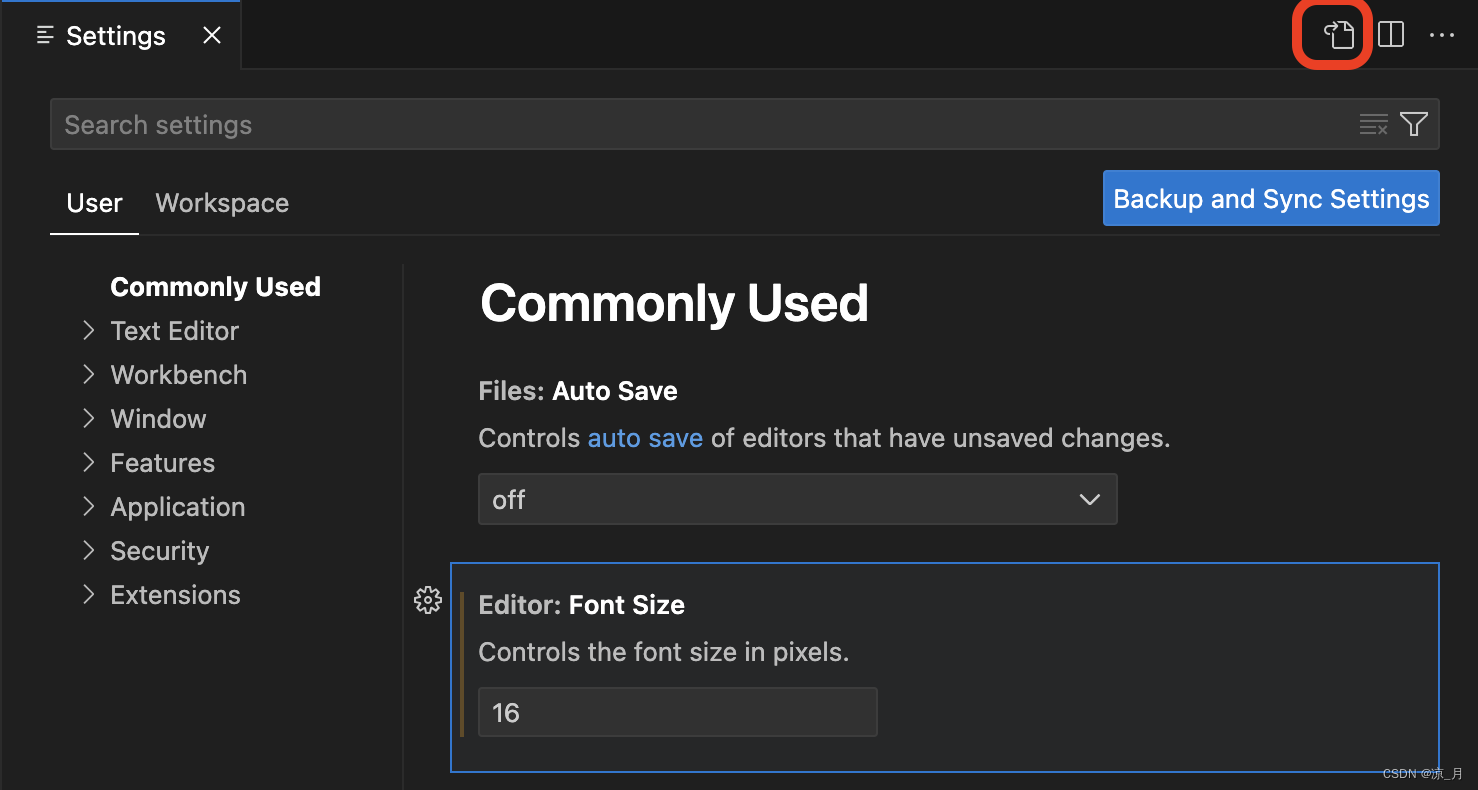Click the Split Editor icon
This screenshot has width=1478, height=790.
[1391, 35]
